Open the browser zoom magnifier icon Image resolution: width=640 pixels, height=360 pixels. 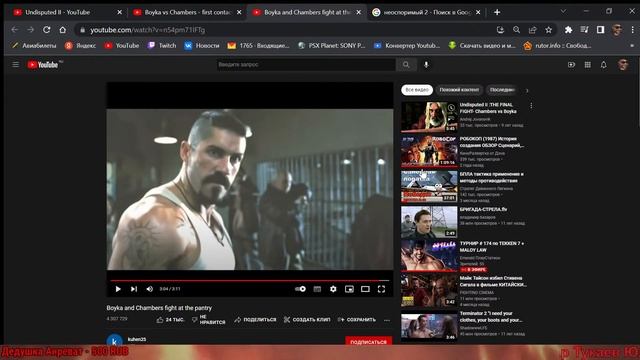click(x=516, y=30)
